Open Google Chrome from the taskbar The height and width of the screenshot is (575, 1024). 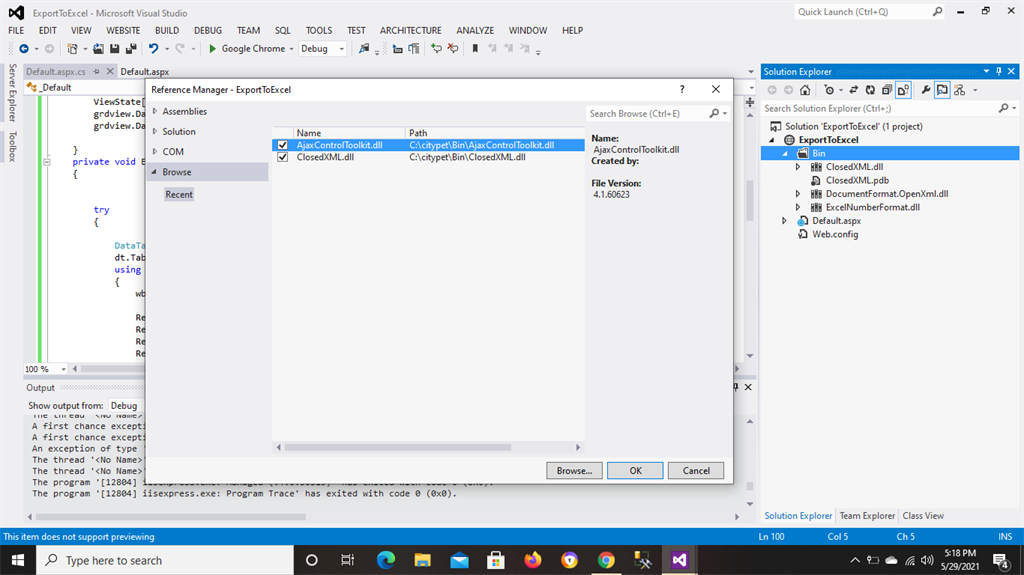[x=606, y=560]
